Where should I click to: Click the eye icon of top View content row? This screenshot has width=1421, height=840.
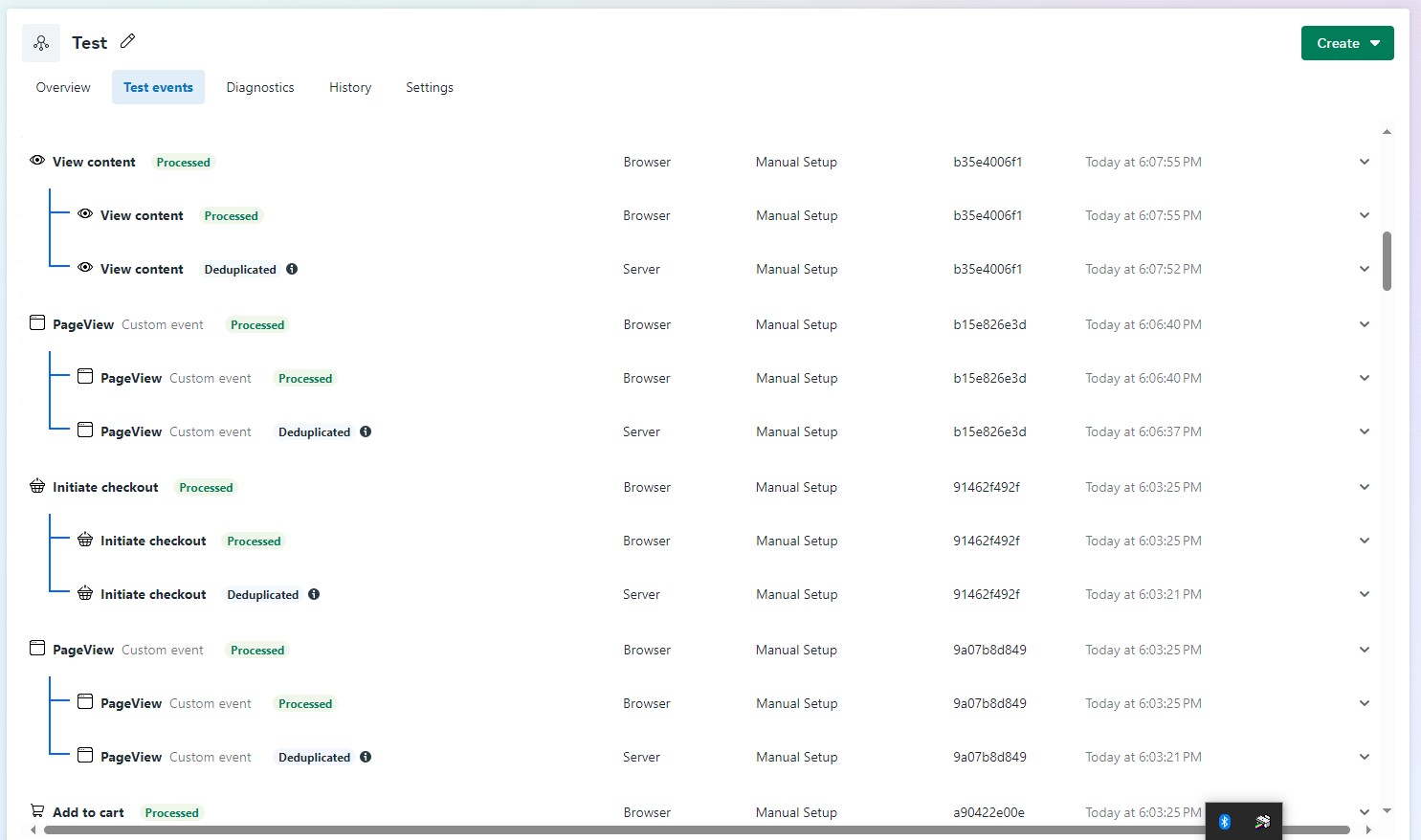[37, 161]
